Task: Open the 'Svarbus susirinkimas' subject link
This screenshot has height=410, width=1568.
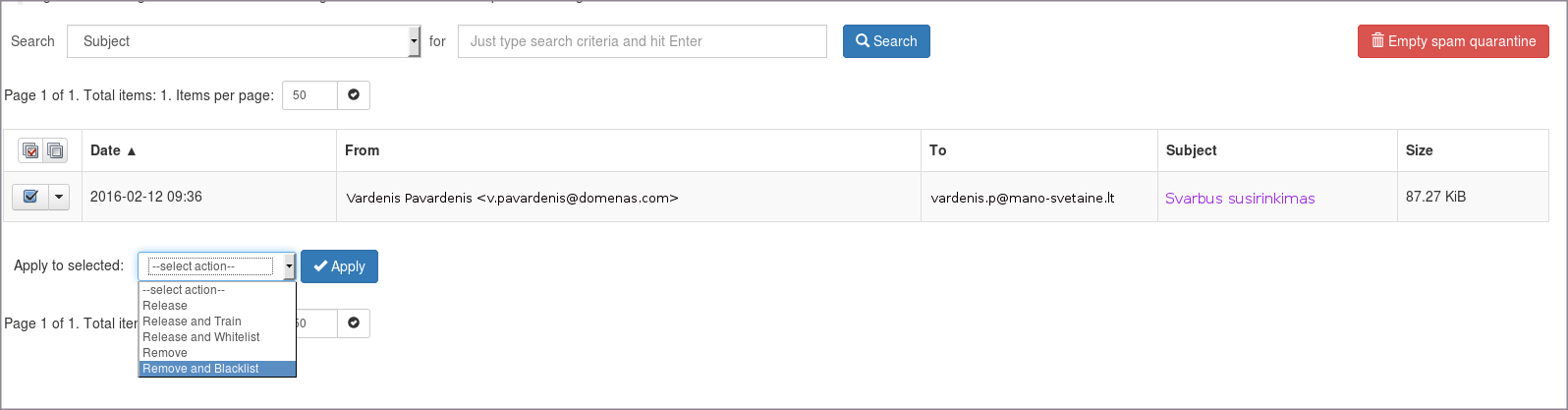Action: (1240, 198)
